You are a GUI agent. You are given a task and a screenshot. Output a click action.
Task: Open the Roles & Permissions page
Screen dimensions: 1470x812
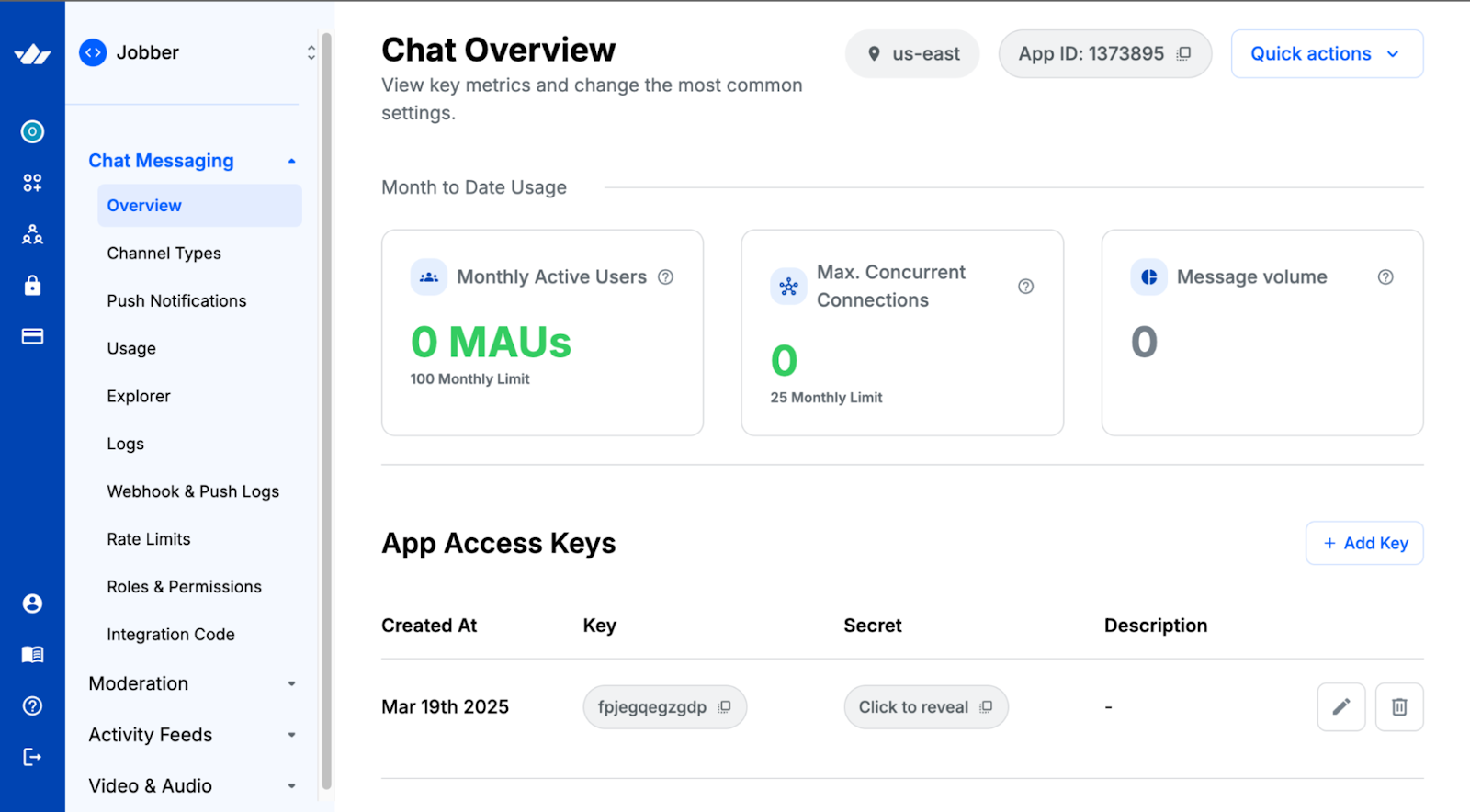(x=184, y=586)
